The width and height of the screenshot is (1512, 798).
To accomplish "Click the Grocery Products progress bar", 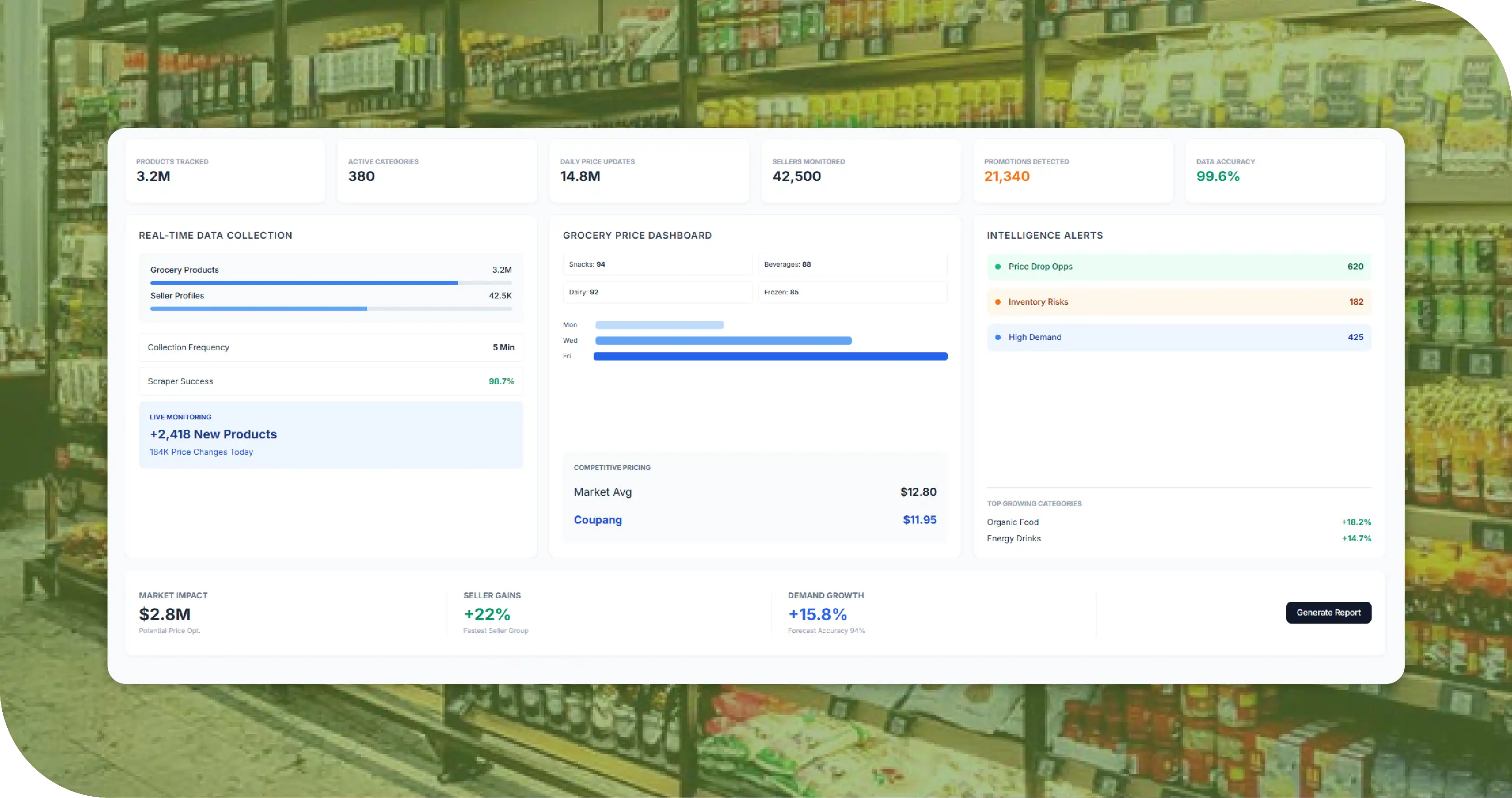I will pyautogui.click(x=331, y=283).
